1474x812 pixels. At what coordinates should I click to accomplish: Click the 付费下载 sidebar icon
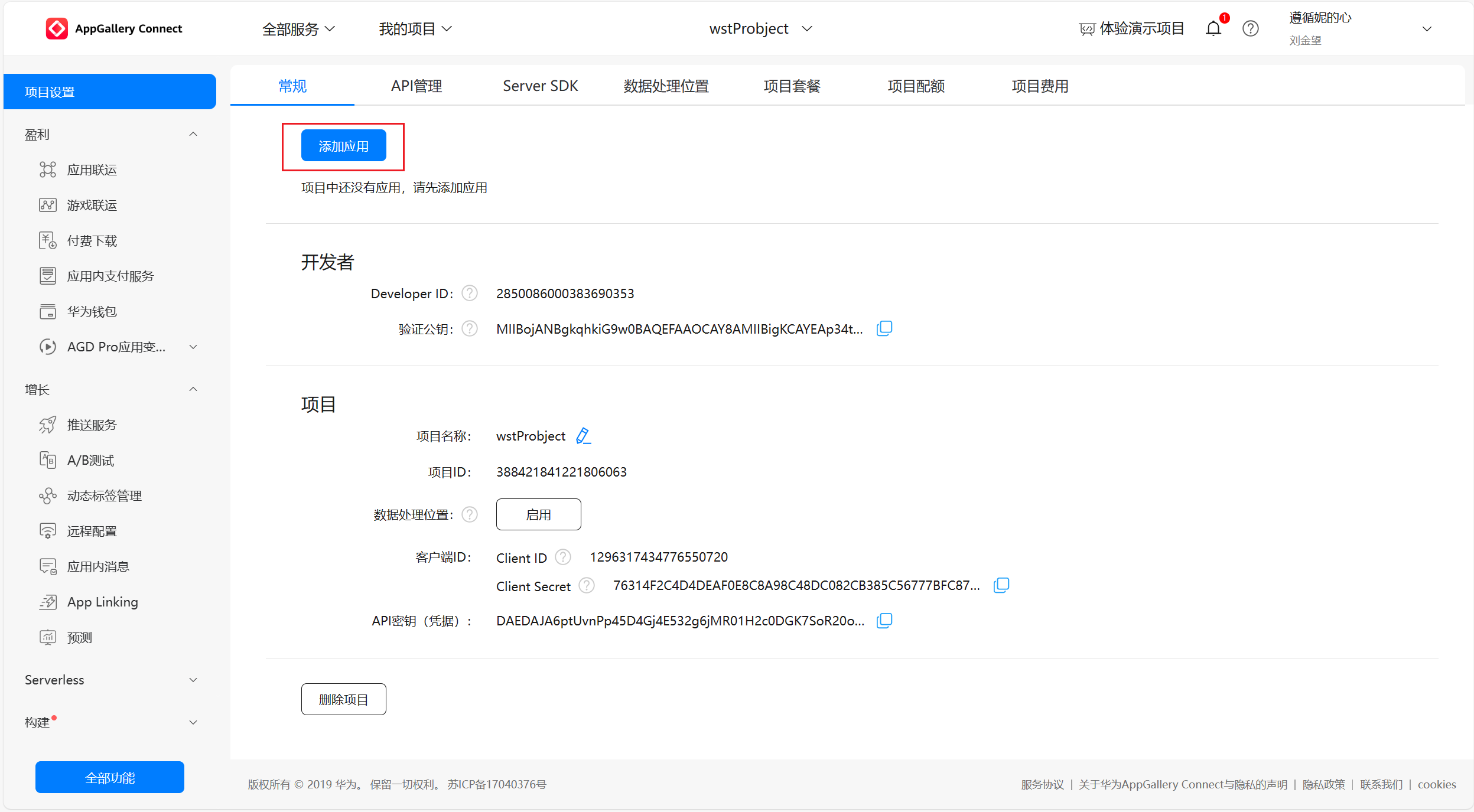point(48,240)
